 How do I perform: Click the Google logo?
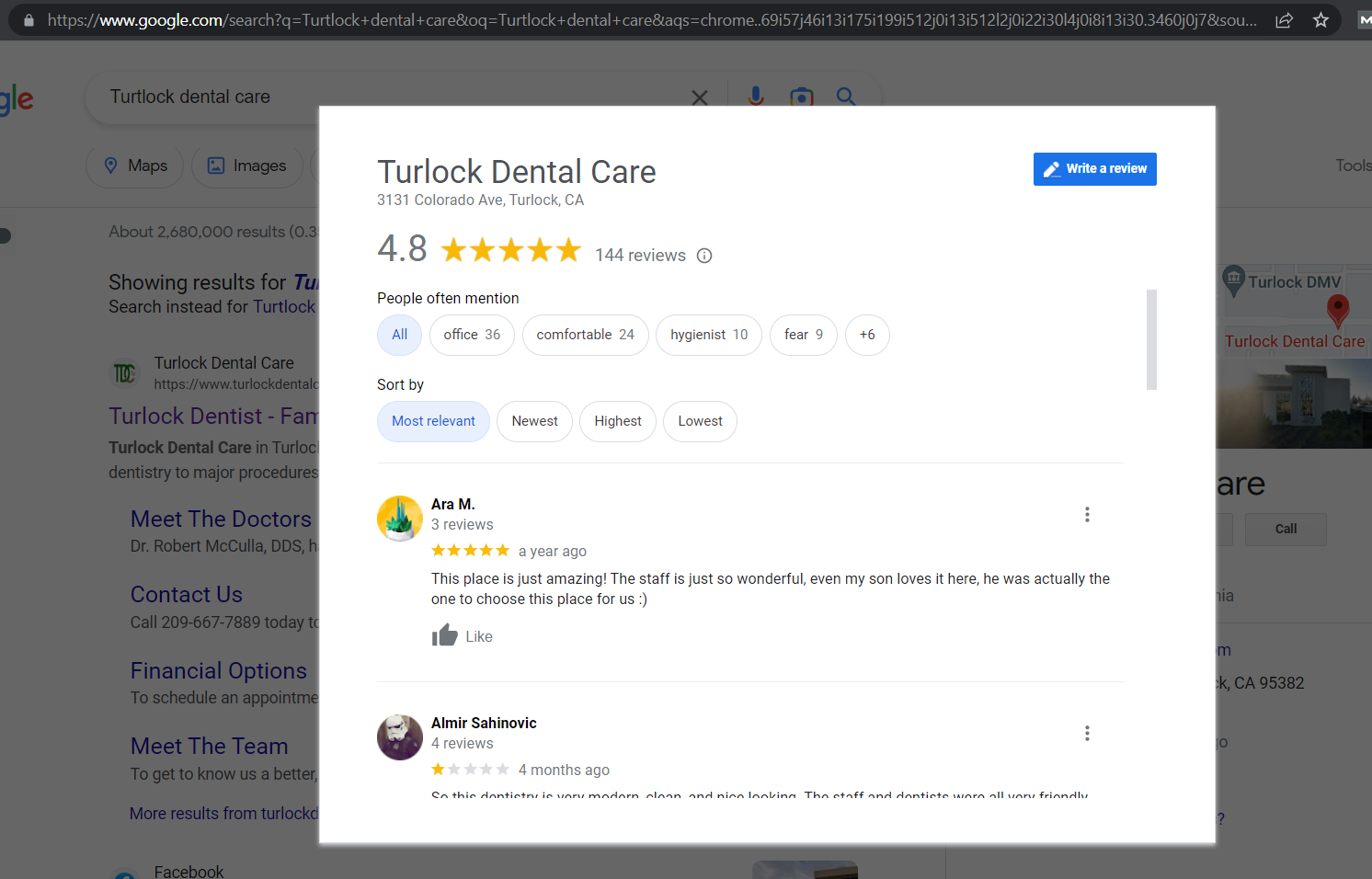pyautogui.click(x=17, y=98)
